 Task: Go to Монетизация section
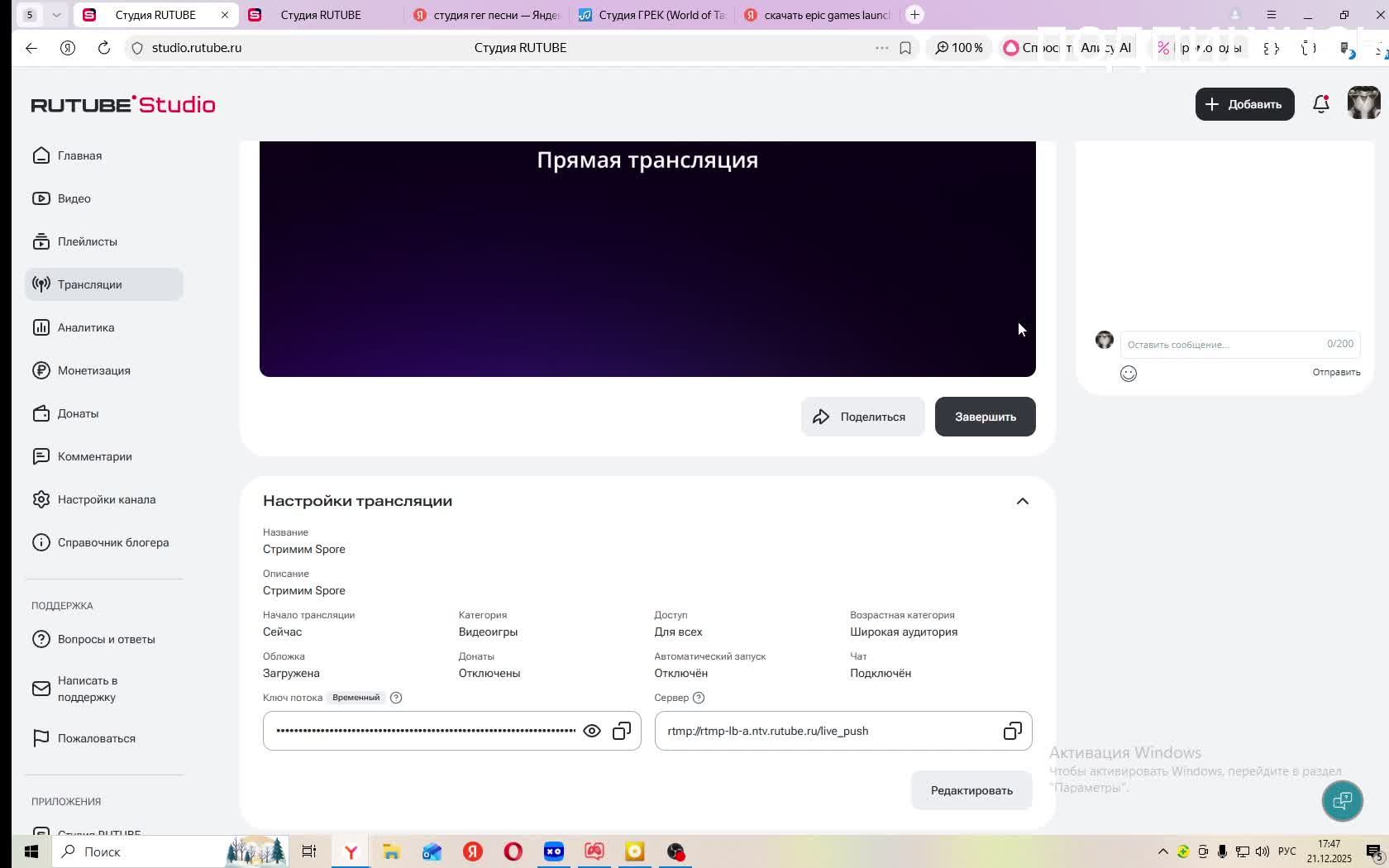click(x=93, y=370)
